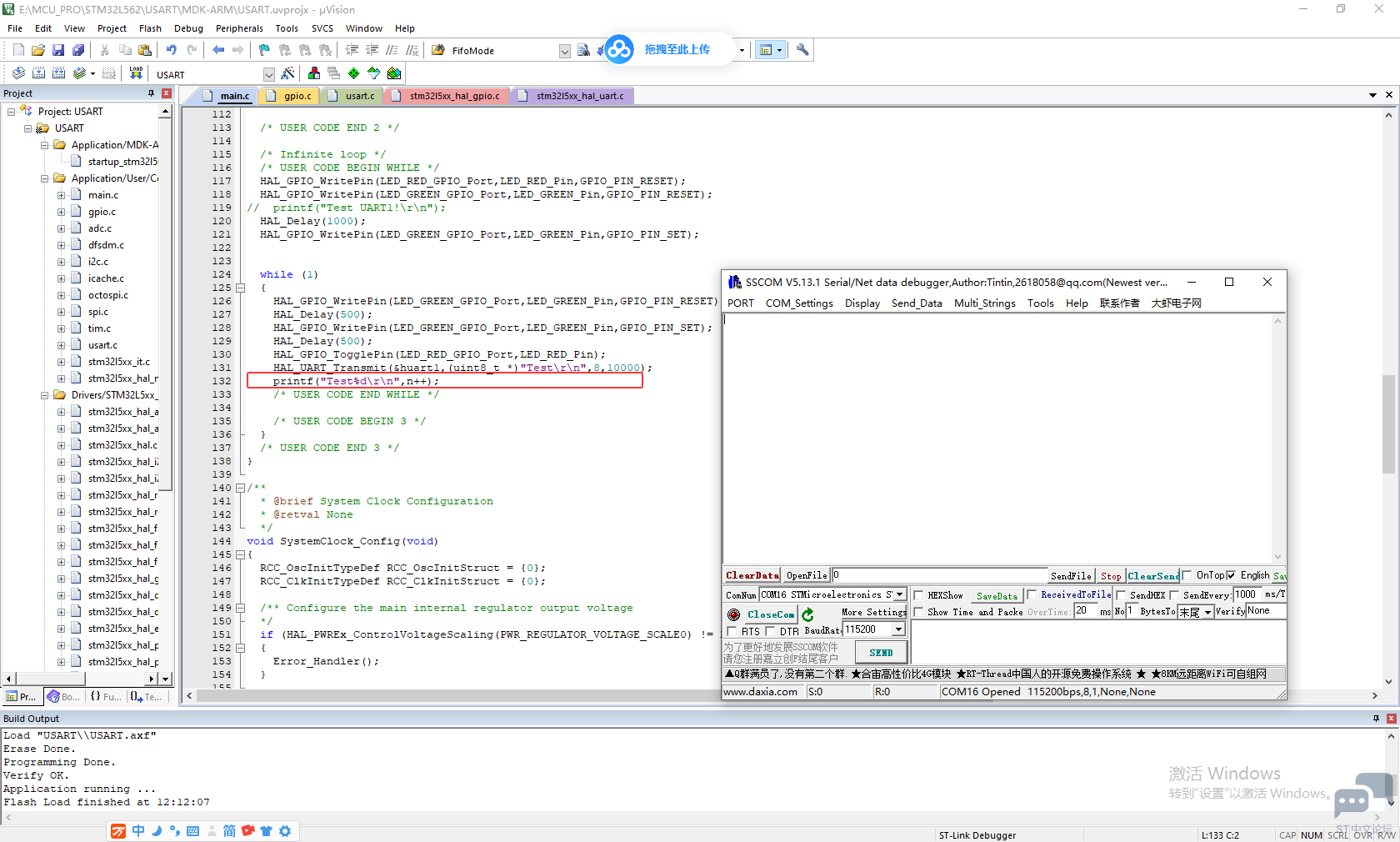Enable Show Time and Packe checkbox
1400x842 pixels.
click(918, 612)
